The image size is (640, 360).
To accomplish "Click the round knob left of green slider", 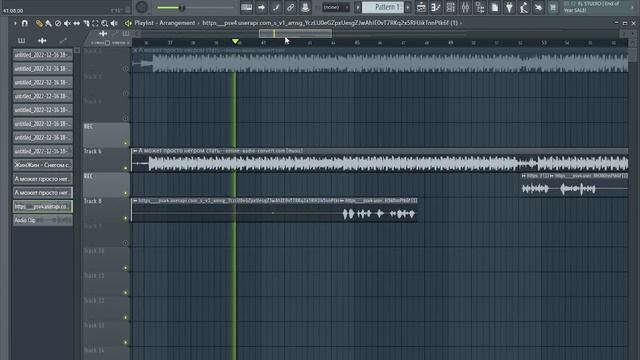I will coord(142,7).
